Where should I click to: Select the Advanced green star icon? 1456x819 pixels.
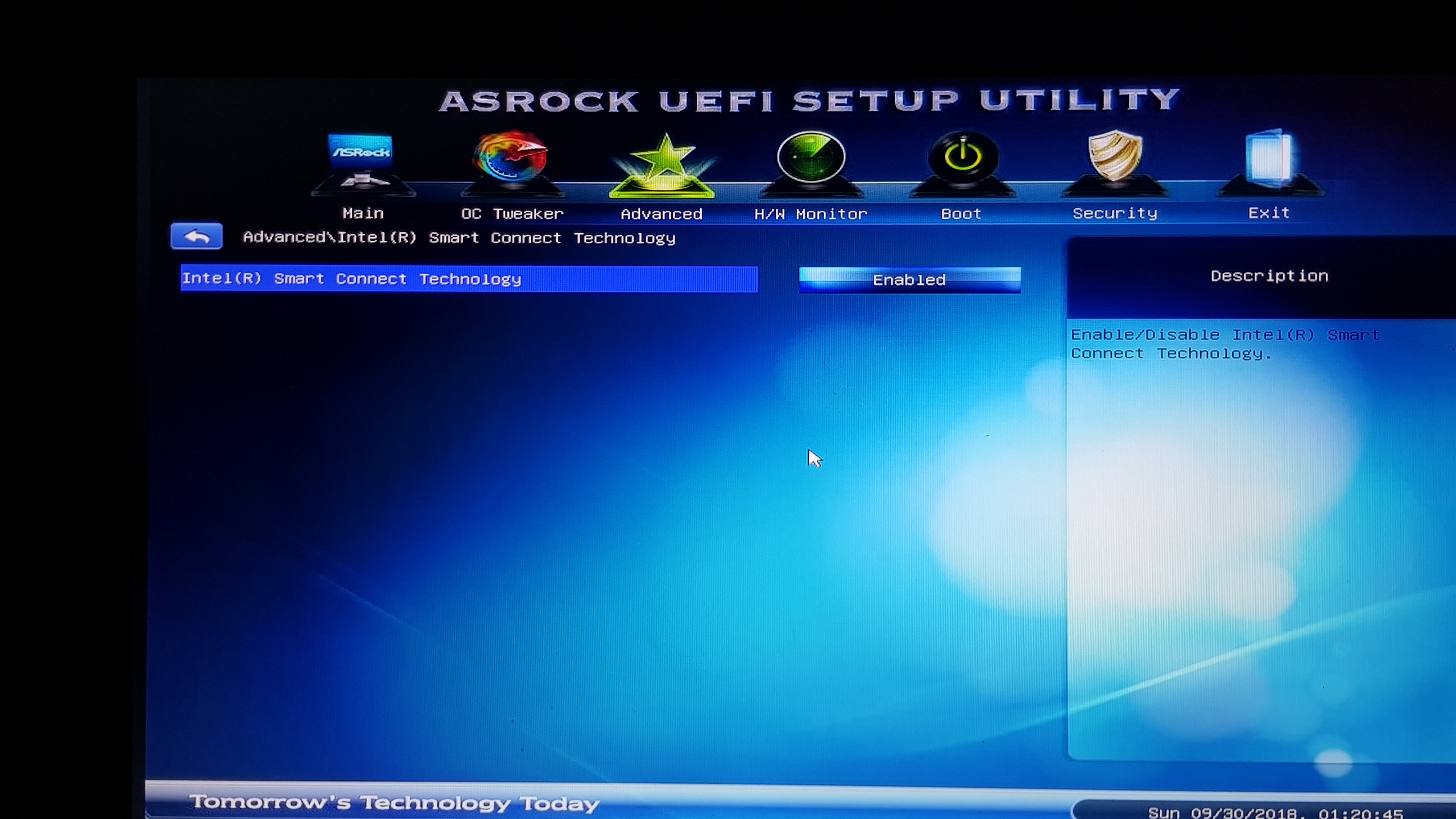(662, 166)
